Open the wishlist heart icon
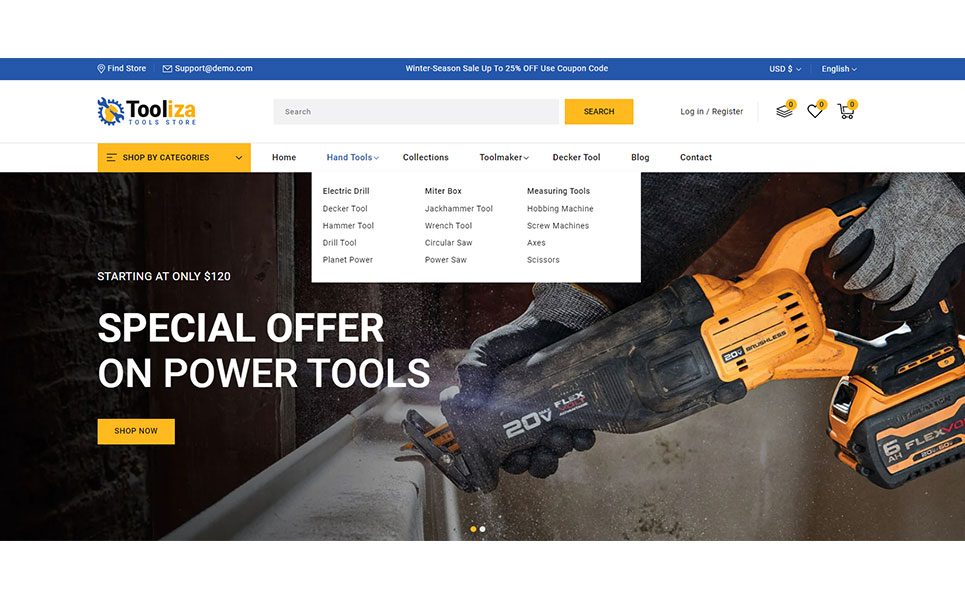The width and height of the screenshot is (965, 600). pos(815,112)
